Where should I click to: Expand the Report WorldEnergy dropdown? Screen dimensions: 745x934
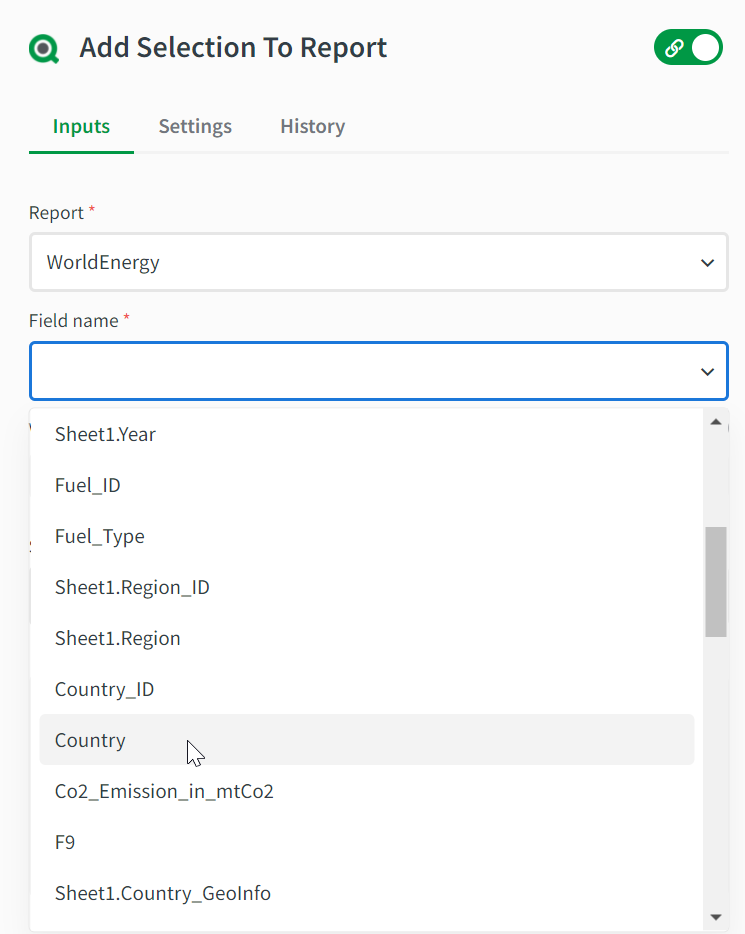[x=378, y=263]
